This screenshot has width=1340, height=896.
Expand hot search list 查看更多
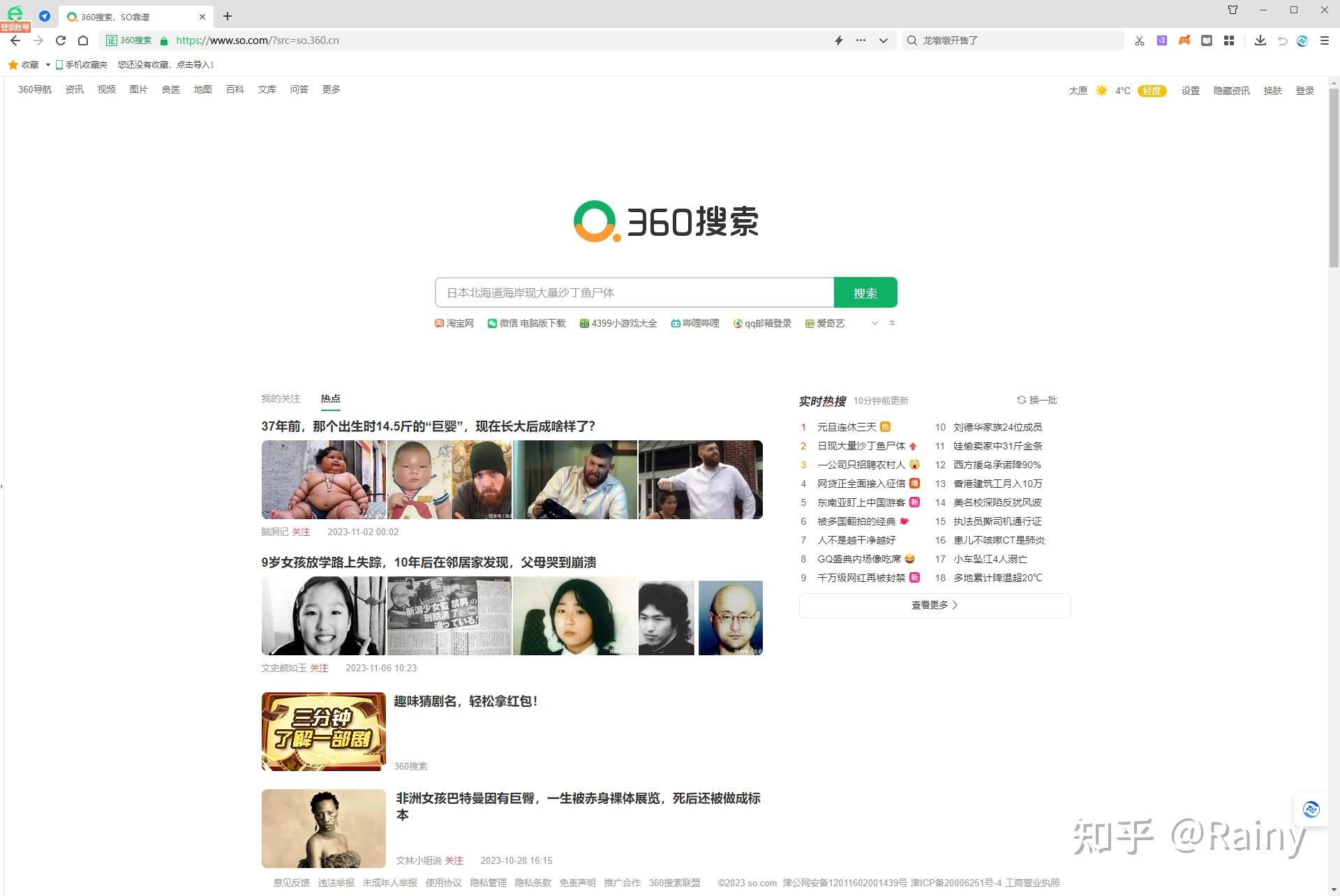935,605
